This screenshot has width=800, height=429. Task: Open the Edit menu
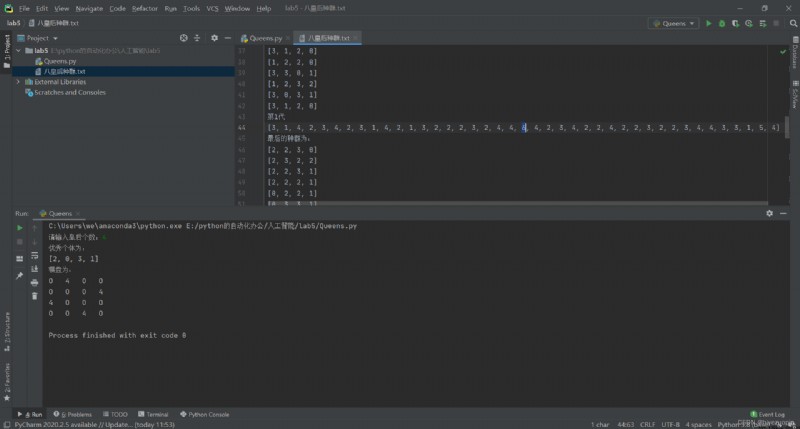tap(42, 9)
